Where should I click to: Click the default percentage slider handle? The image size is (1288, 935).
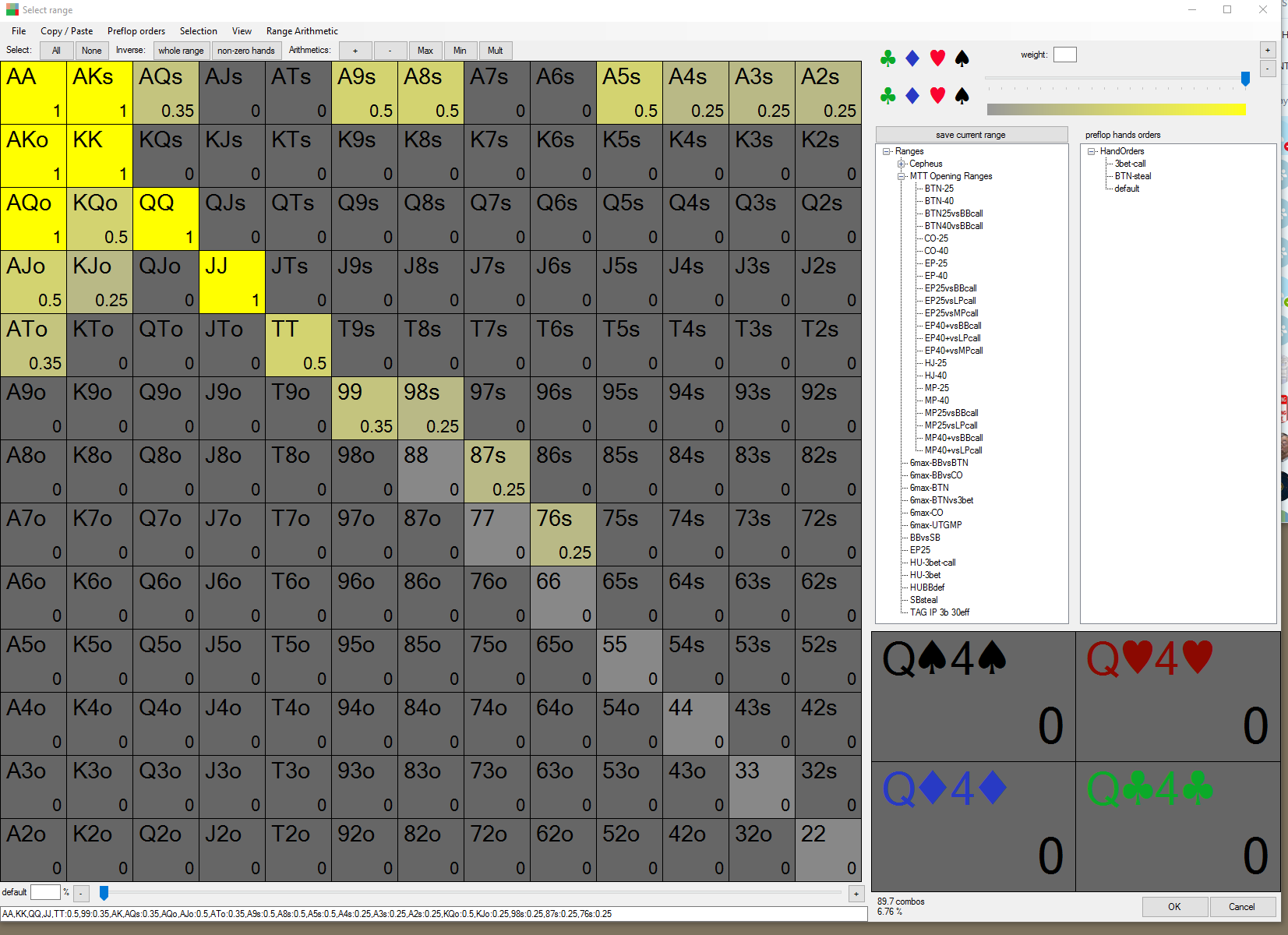104,892
